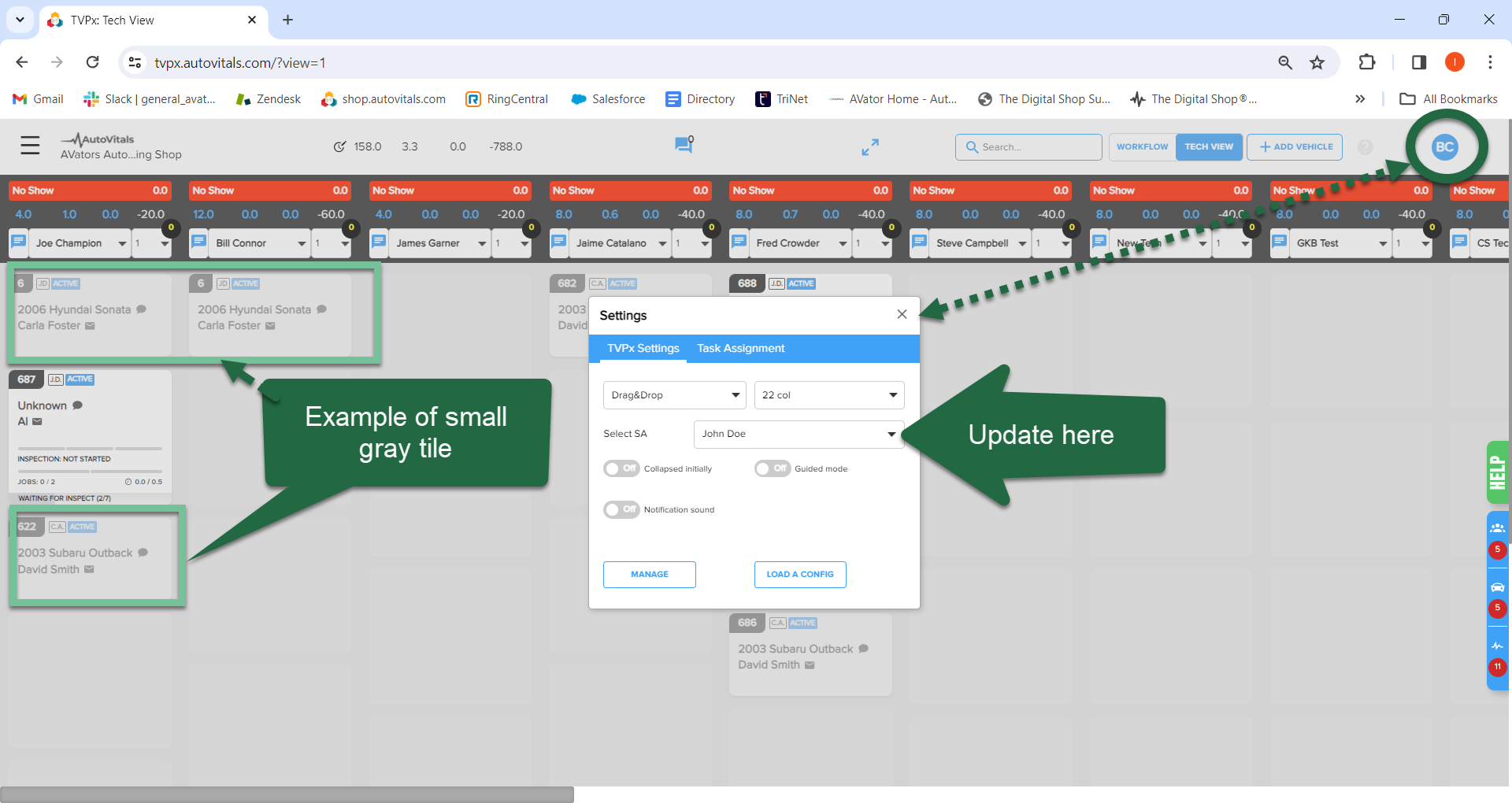Open RingCentral bookmark
The width and height of the screenshot is (1512, 803).
[507, 99]
